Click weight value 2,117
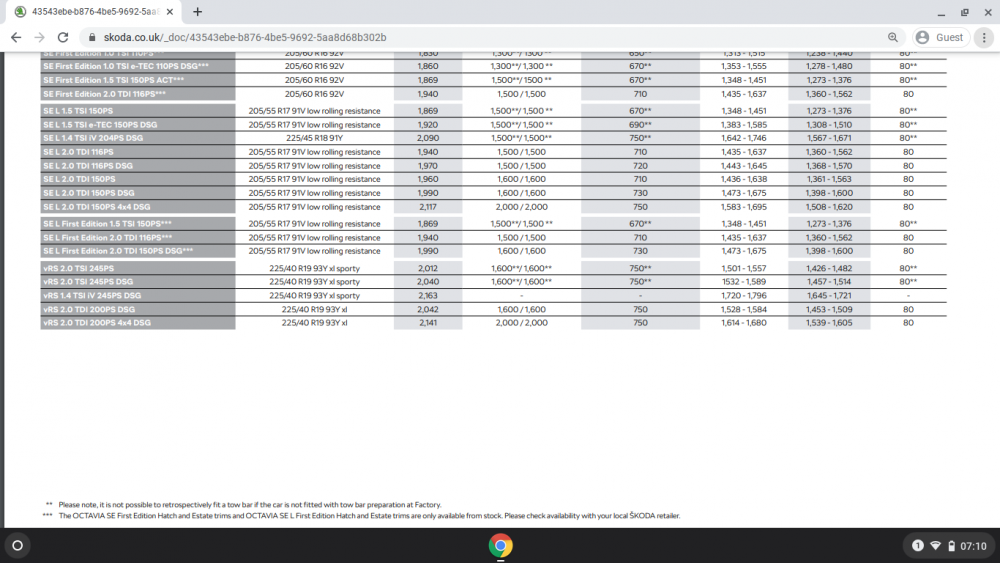This screenshot has width=1000, height=563. [x=428, y=207]
